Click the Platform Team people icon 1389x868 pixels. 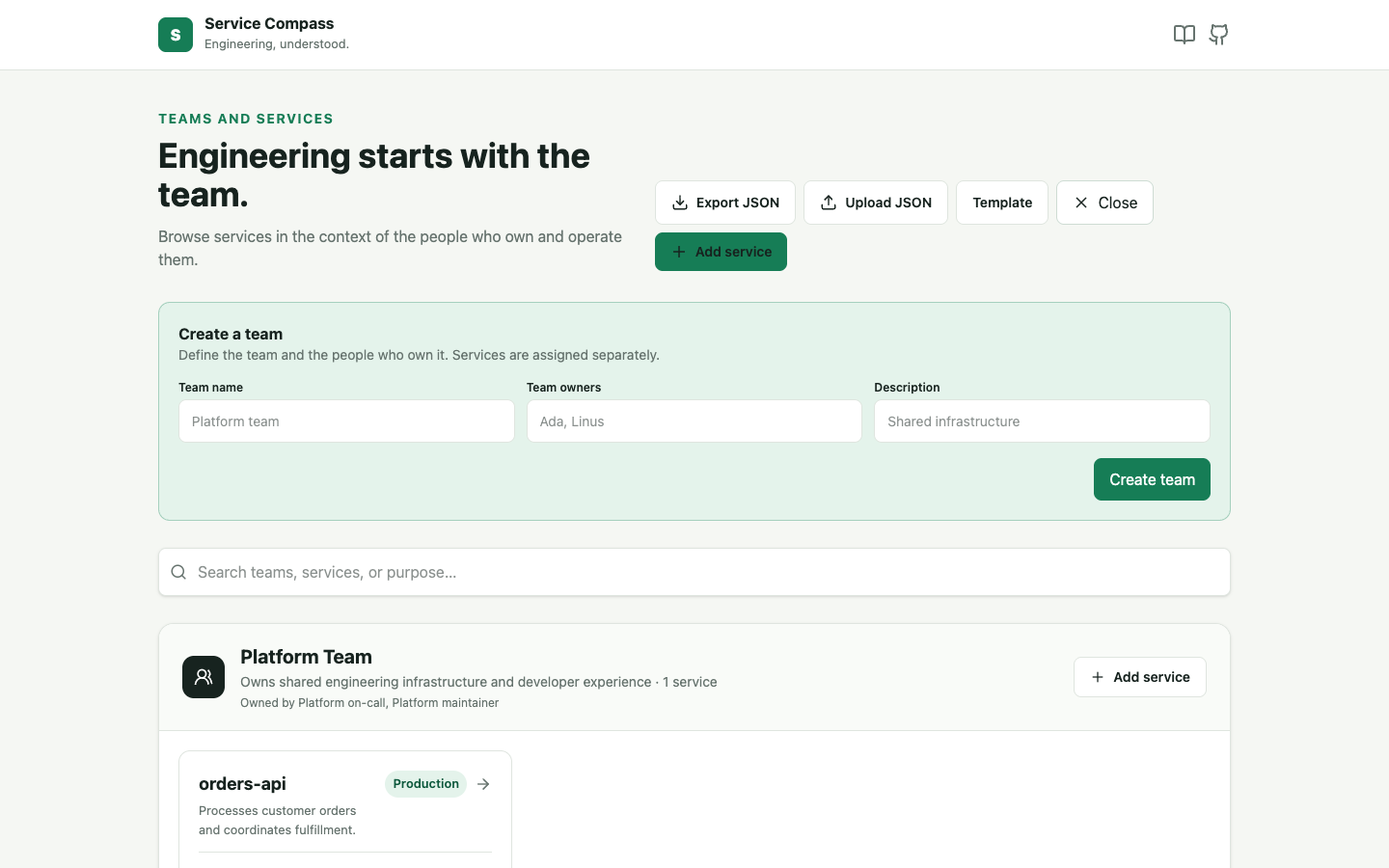point(204,677)
